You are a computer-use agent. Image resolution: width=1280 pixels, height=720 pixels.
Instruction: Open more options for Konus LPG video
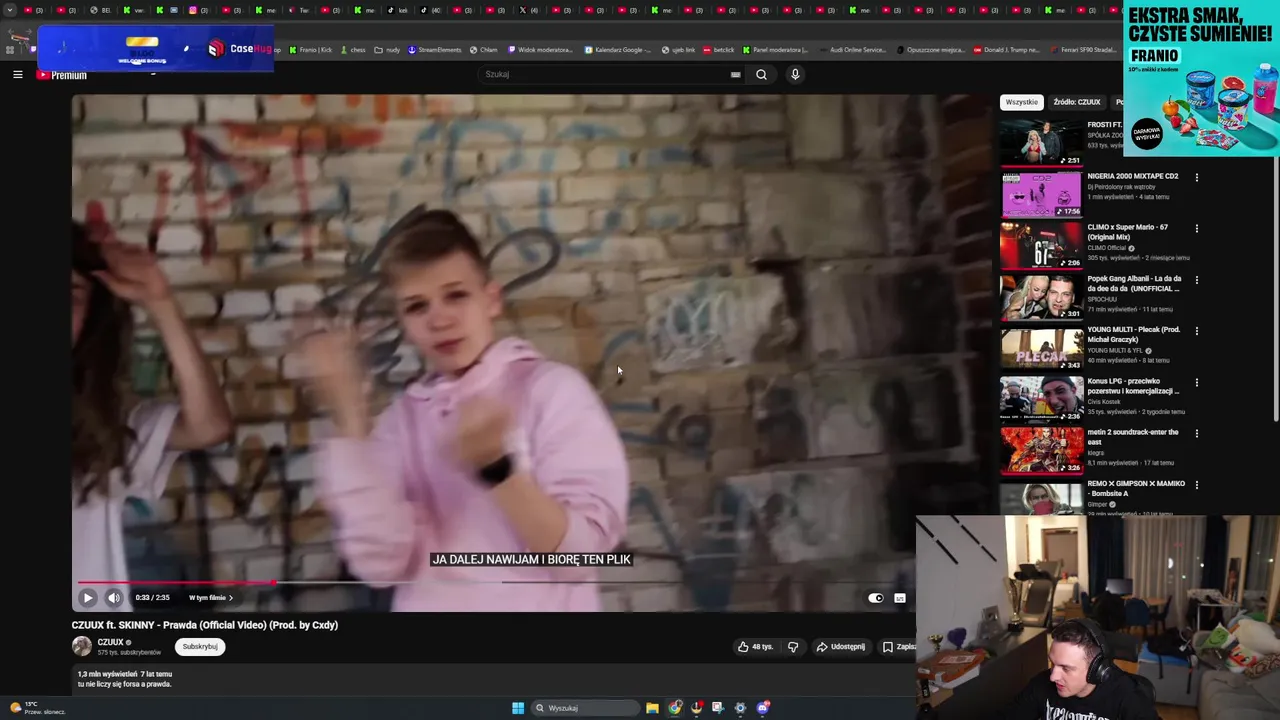1196,382
